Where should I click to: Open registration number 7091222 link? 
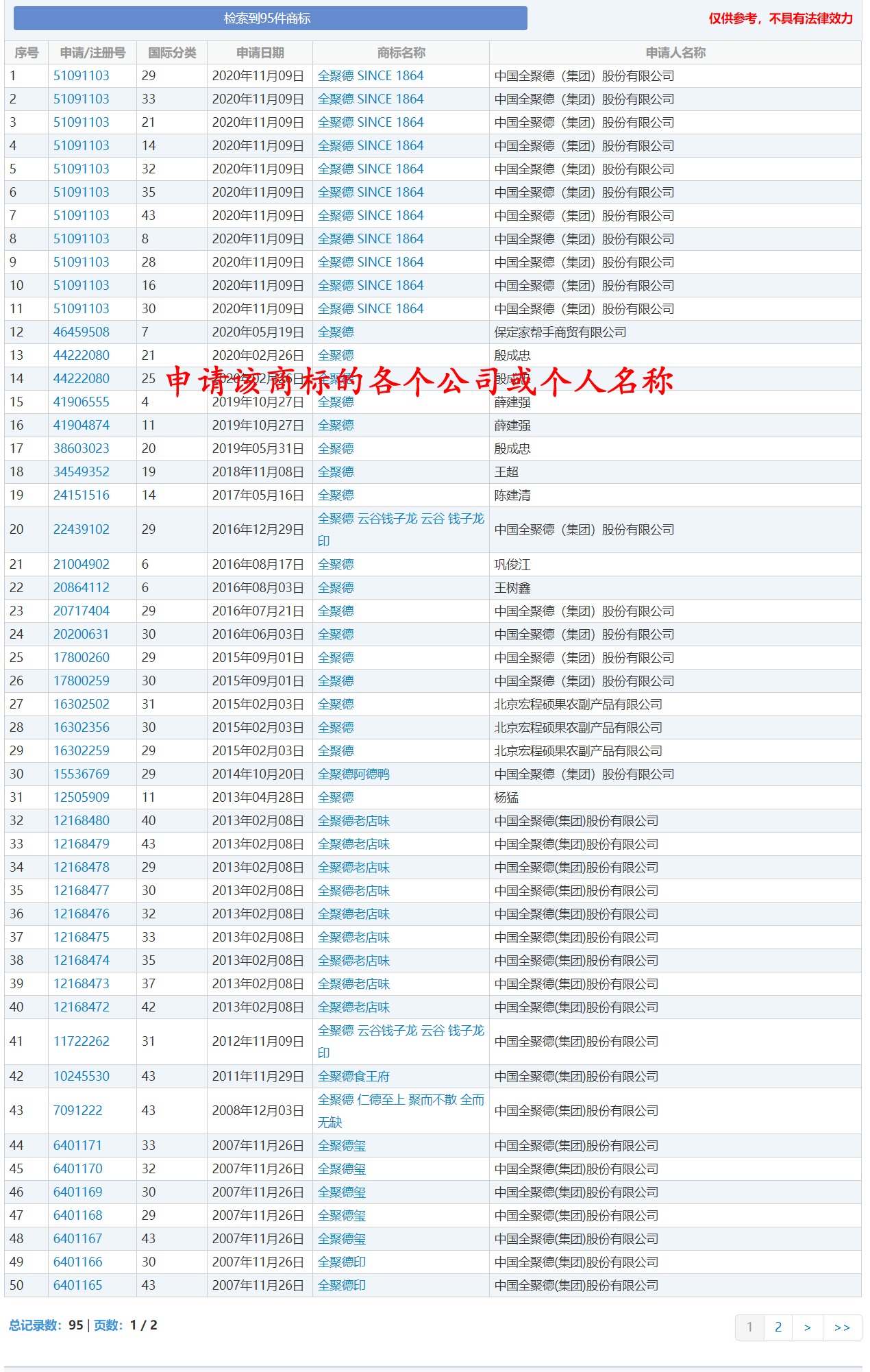click(78, 1111)
